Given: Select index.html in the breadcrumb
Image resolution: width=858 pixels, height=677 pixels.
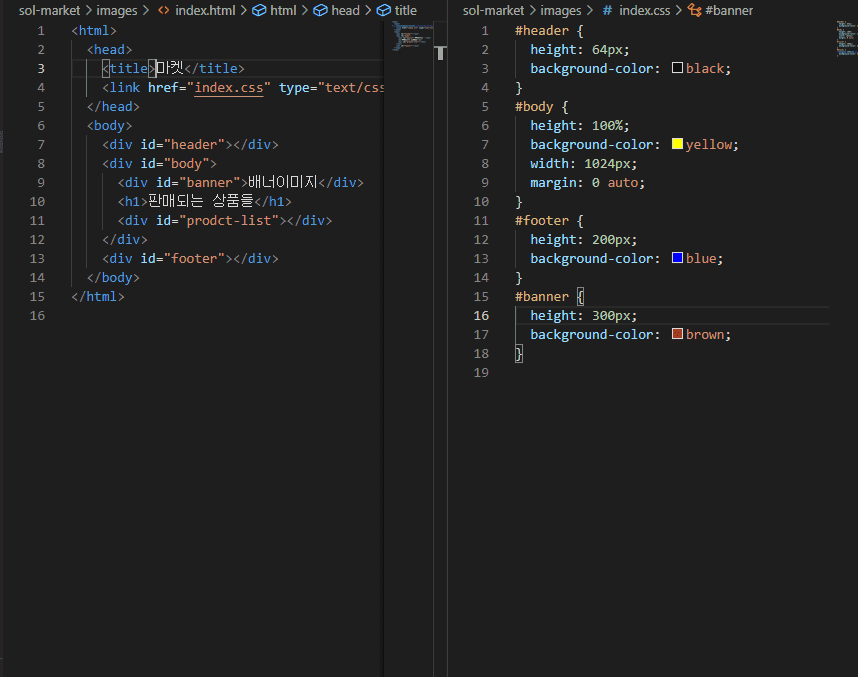Looking at the screenshot, I should point(205,10).
